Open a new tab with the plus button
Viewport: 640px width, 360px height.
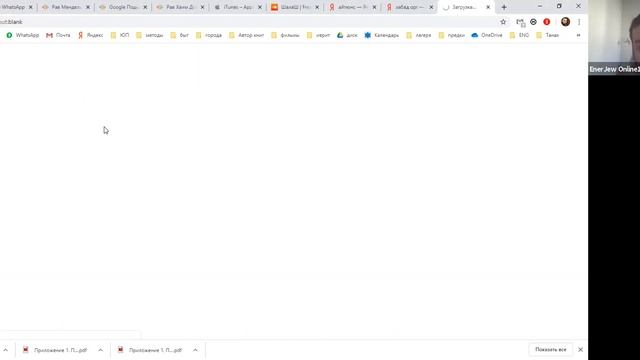504,7
